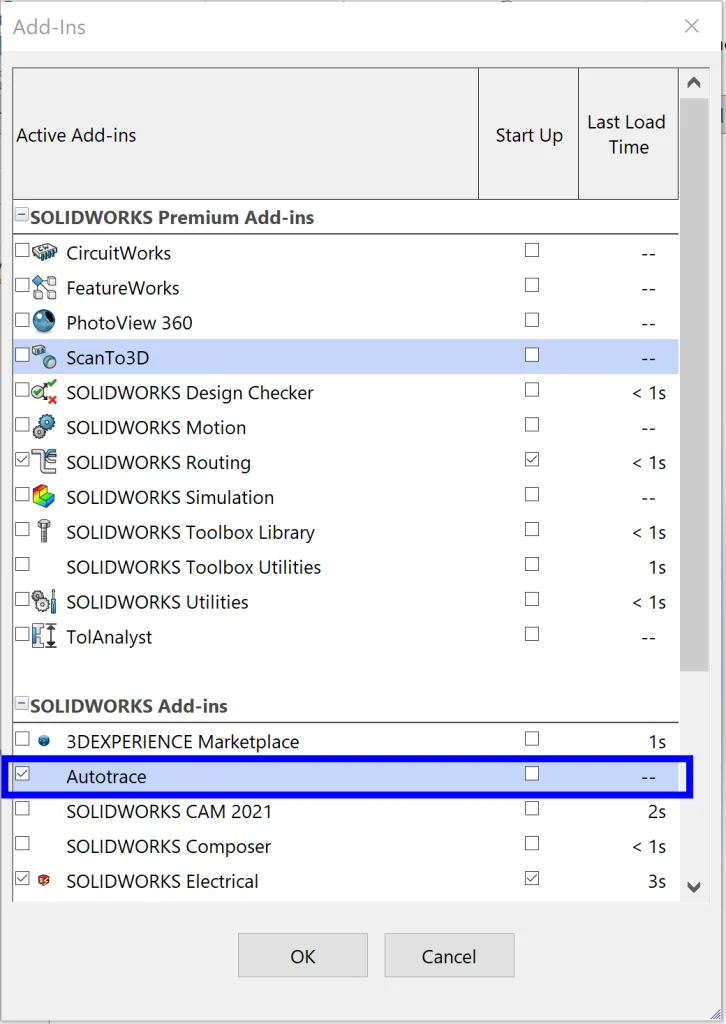Click the TolAnalyst add-in icon
Viewport: 726px width, 1024px height.
pyautogui.click(x=45, y=636)
